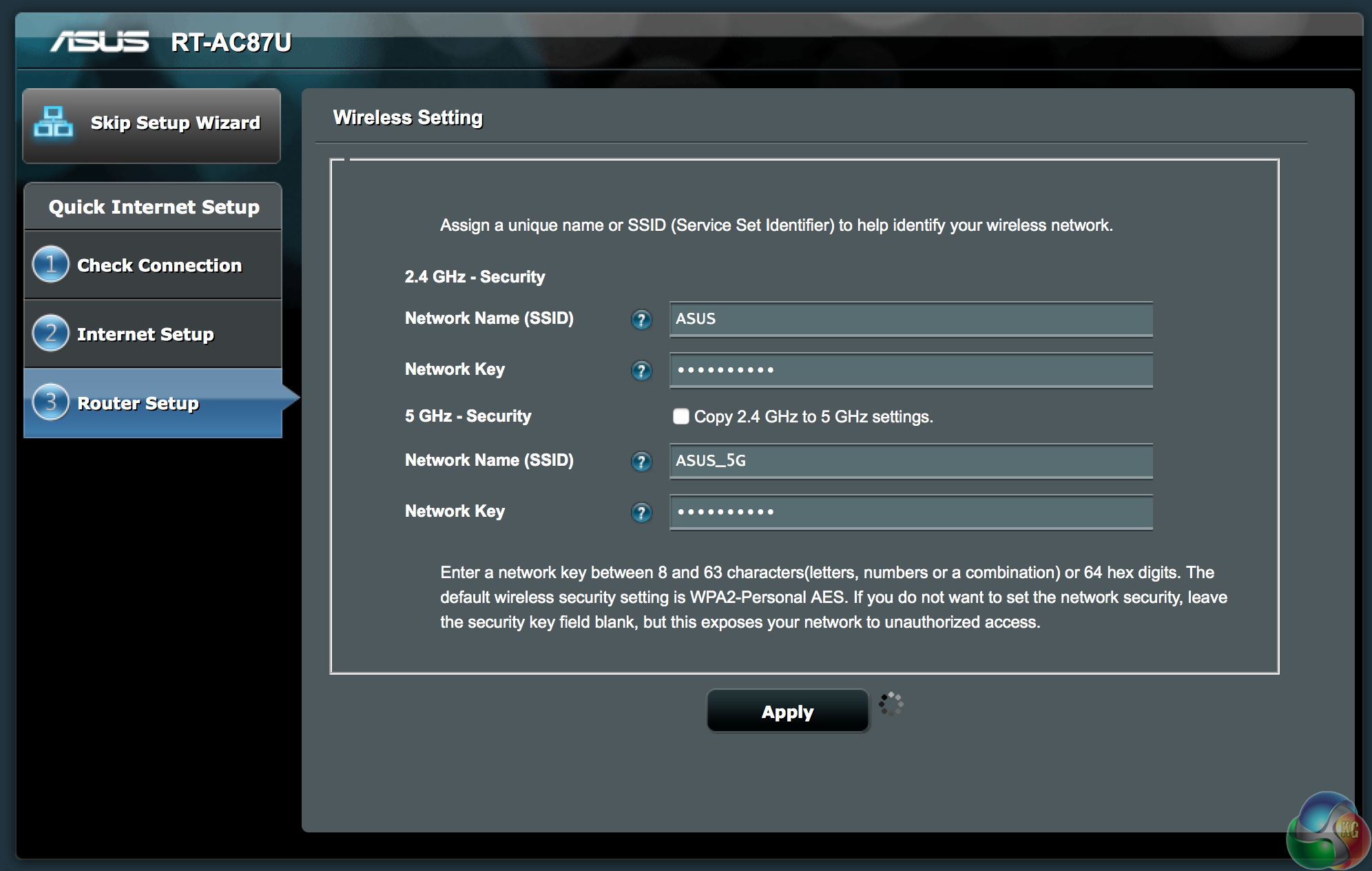Go to Internet Setup step
The width and height of the screenshot is (1372, 871).
[145, 334]
